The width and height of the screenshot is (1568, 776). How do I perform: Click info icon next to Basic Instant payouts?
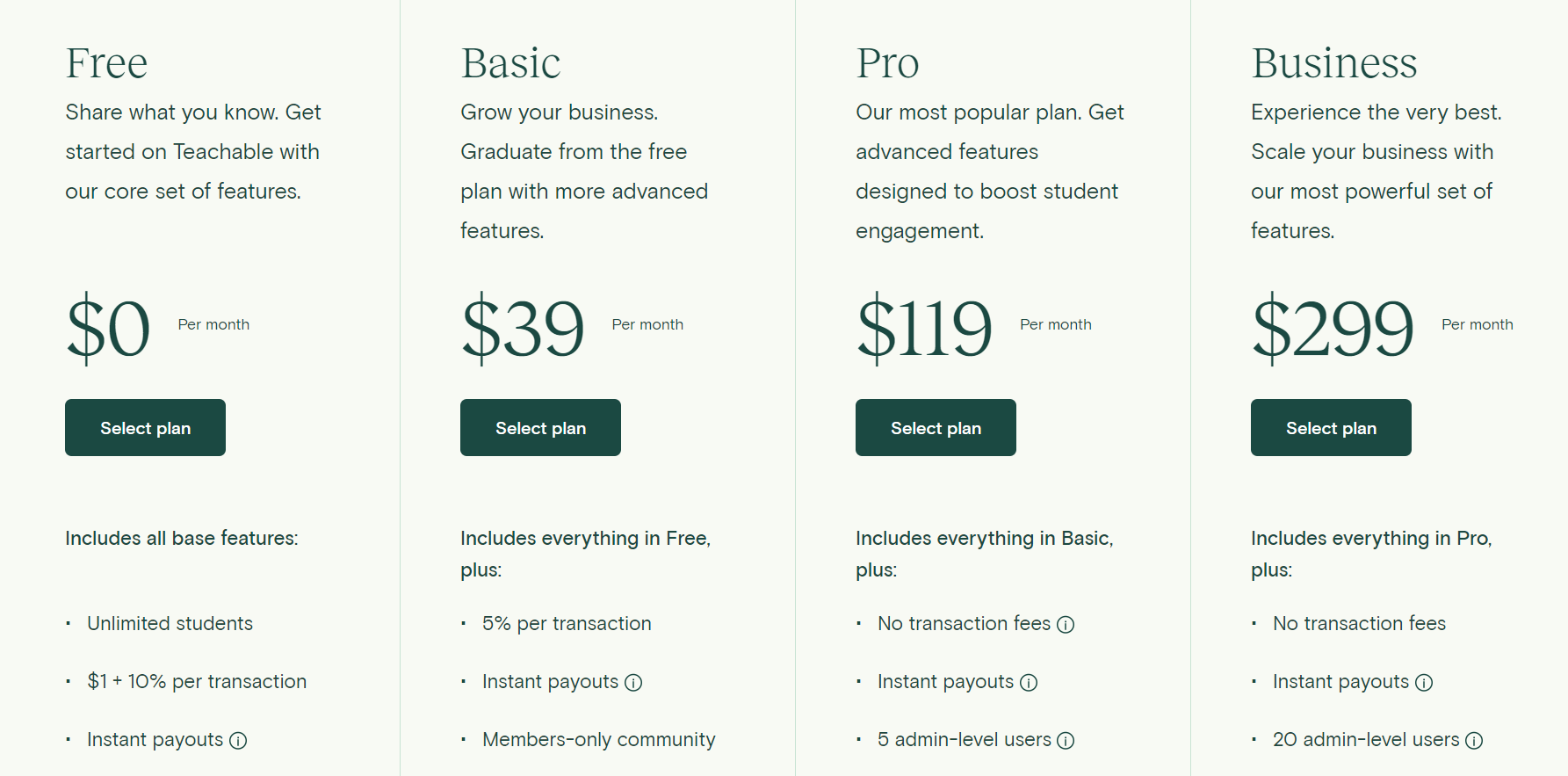click(633, 683)
